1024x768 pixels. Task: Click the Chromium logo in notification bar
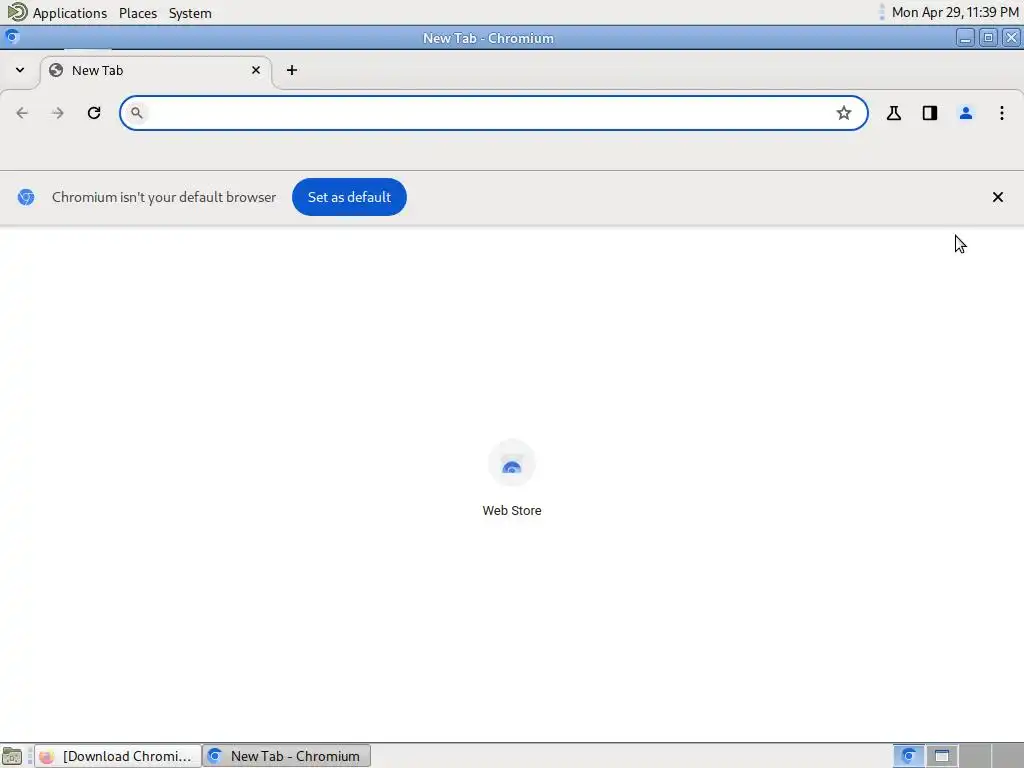(26, 197)
